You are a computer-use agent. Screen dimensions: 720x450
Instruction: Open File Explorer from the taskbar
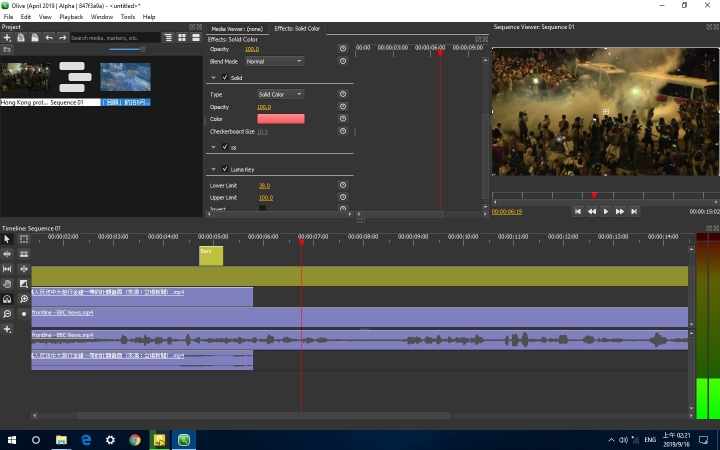61,440
